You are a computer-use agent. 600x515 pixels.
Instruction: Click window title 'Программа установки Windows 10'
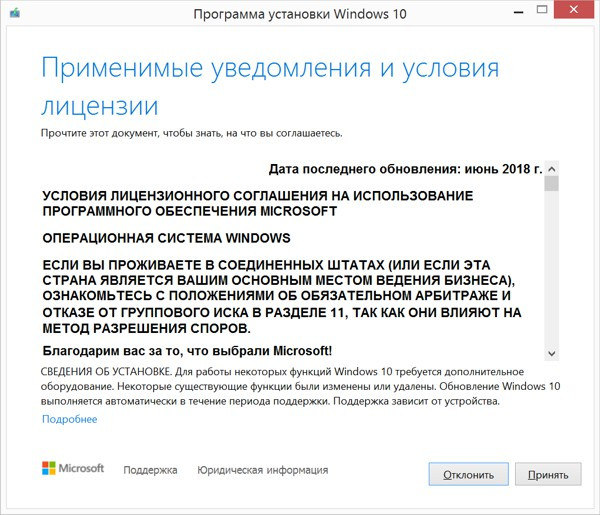[x=300, y=14]
